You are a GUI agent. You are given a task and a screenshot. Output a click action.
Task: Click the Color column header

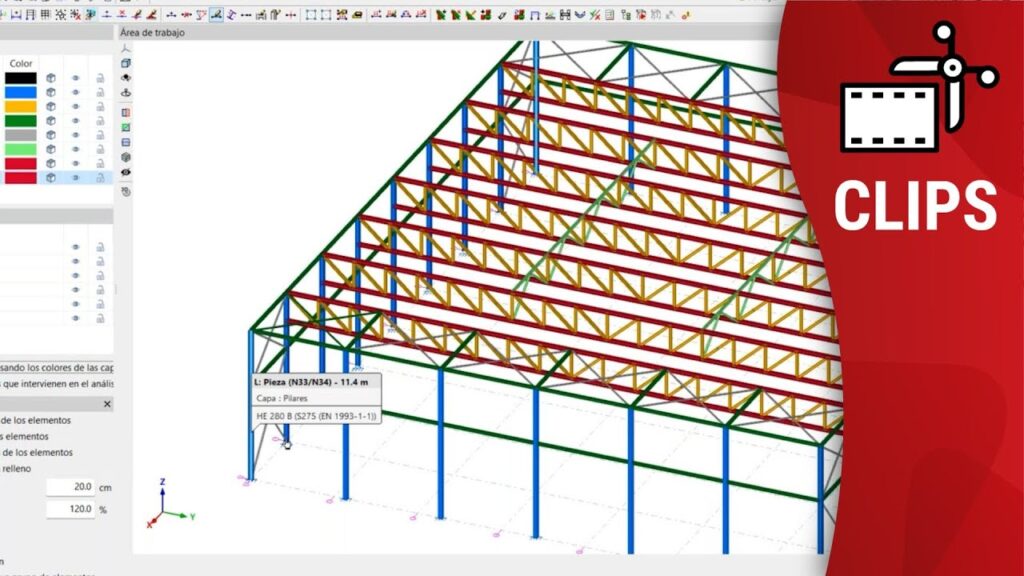coord(21,63)
